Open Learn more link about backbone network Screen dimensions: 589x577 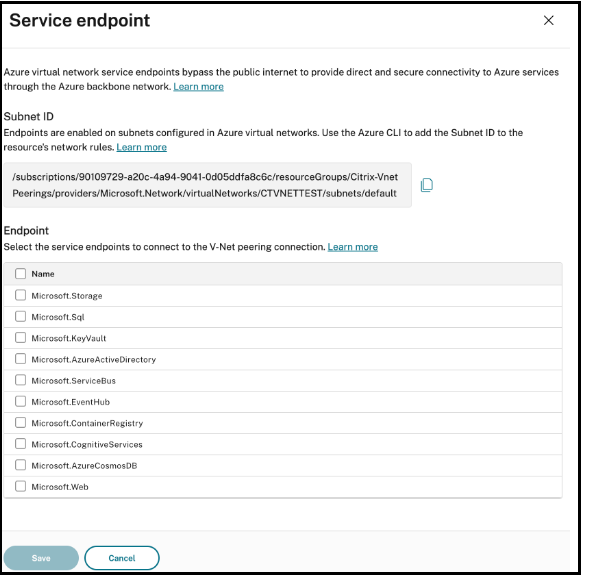(198, 87)
